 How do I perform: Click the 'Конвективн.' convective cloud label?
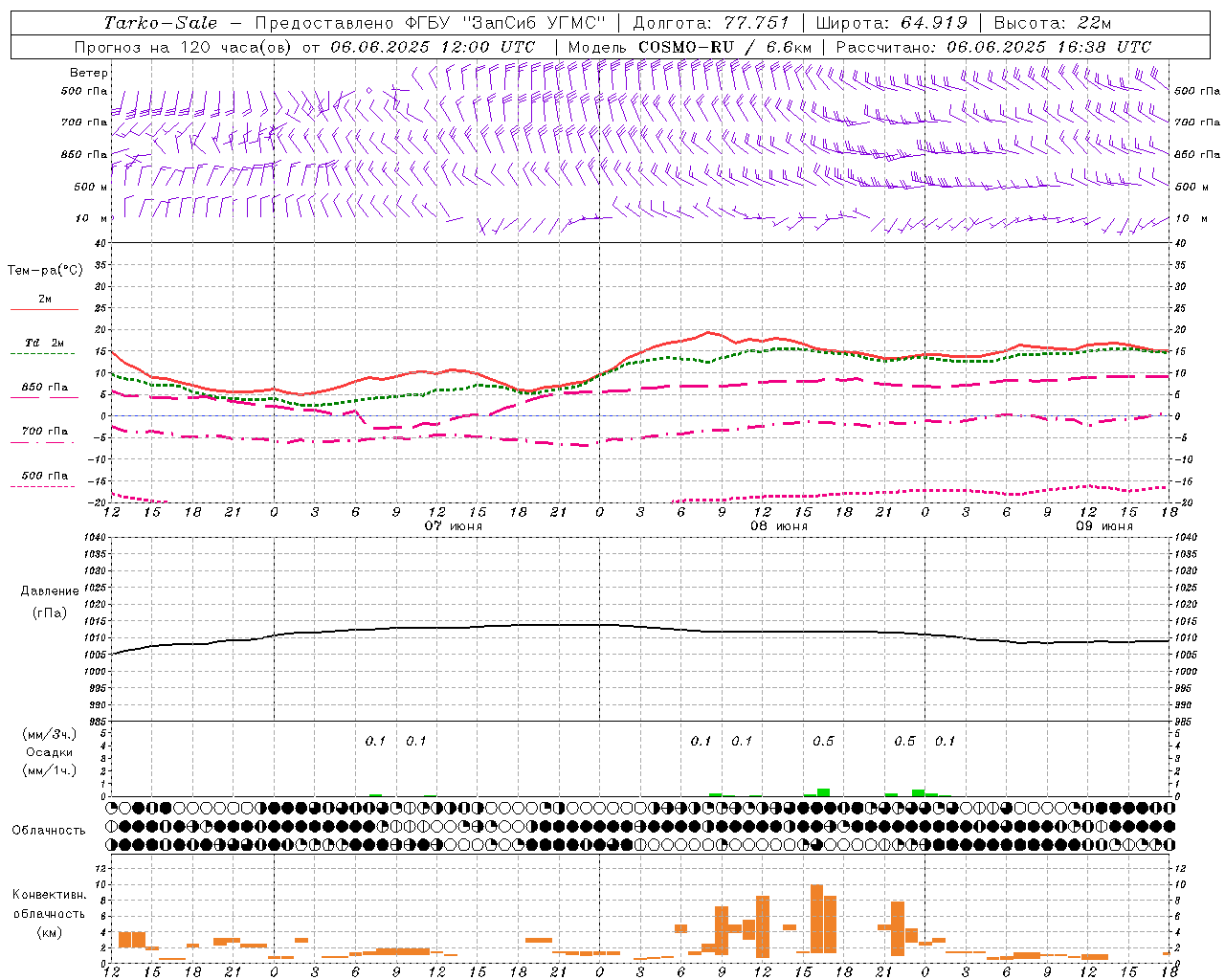click(50, 895)
